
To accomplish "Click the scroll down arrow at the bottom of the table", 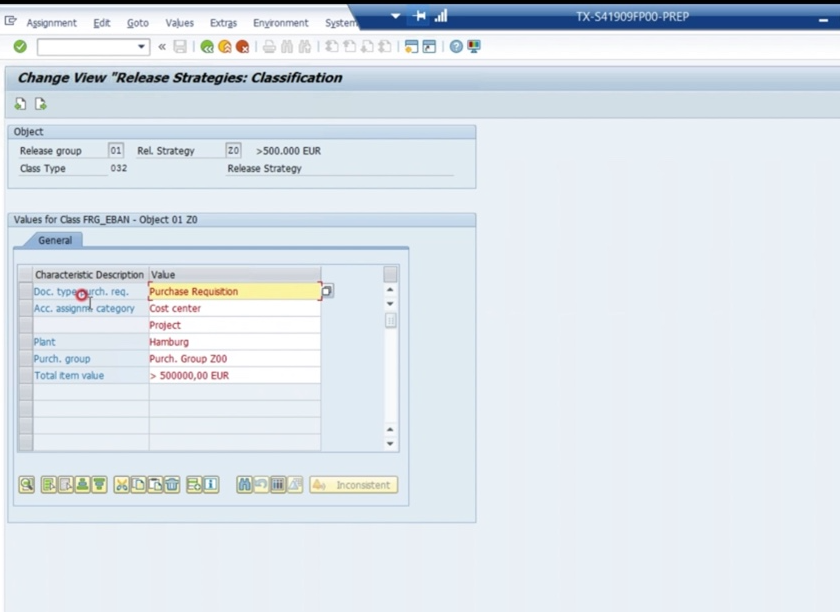I will point(391,444).
